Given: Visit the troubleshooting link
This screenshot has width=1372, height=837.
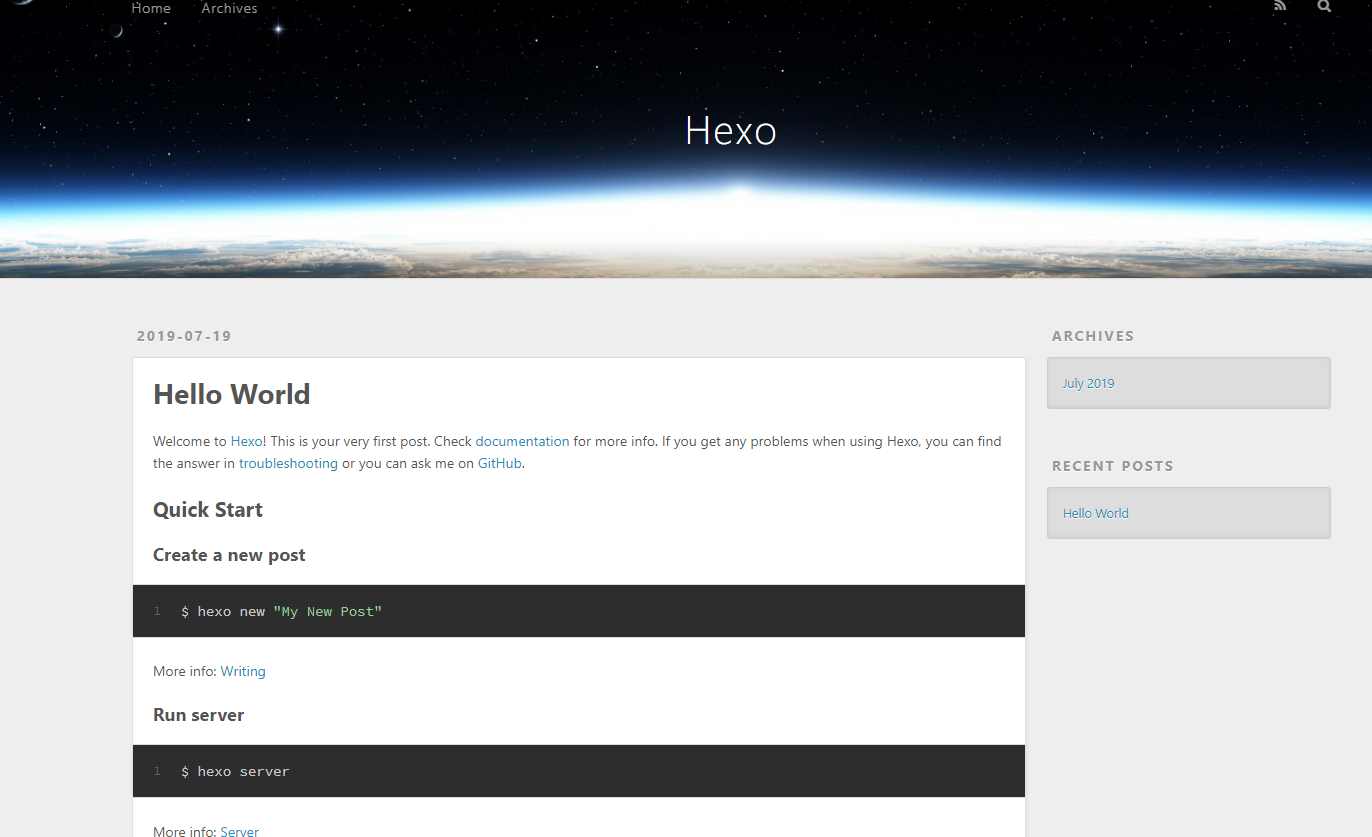Looking at the screenshot, I should 288,463.
